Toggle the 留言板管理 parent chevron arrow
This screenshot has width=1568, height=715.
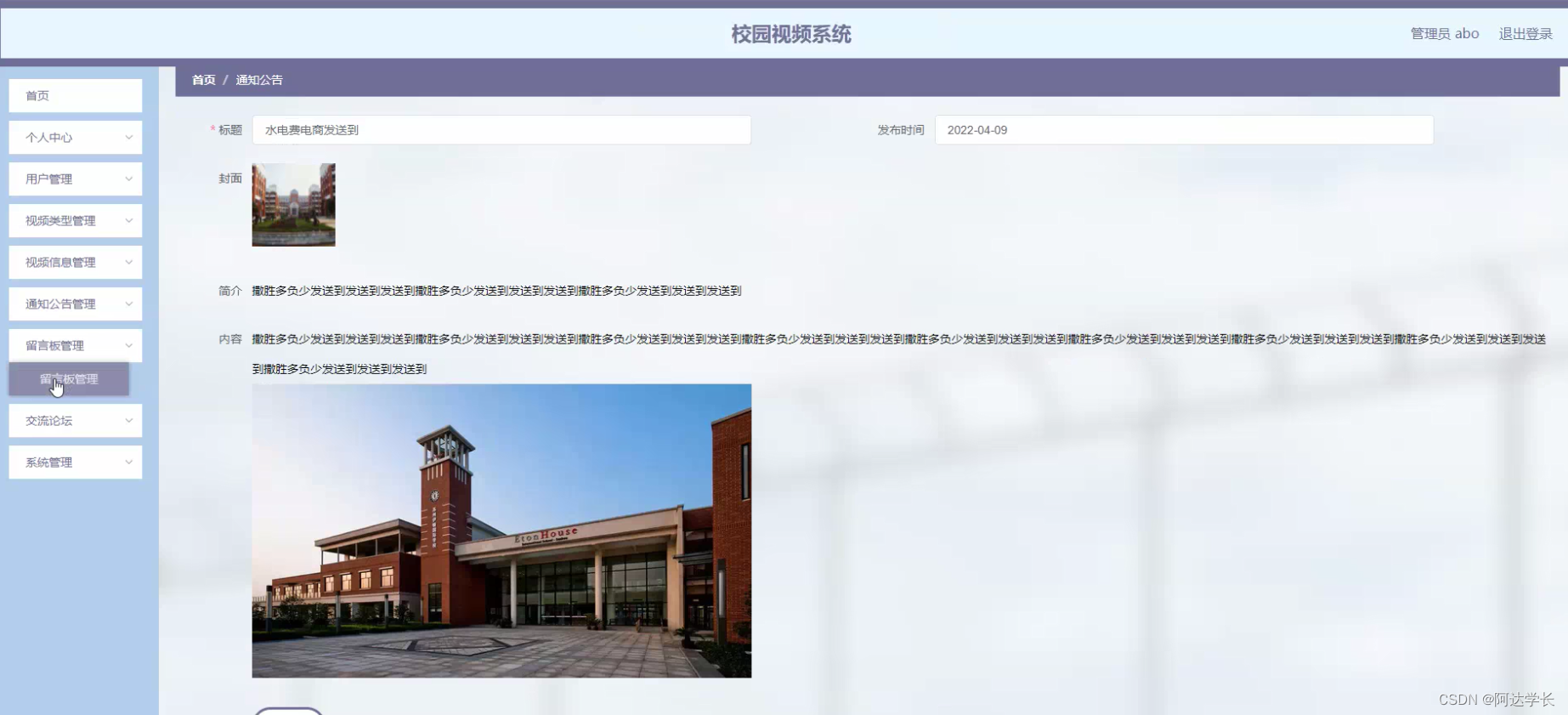[128, 345]
